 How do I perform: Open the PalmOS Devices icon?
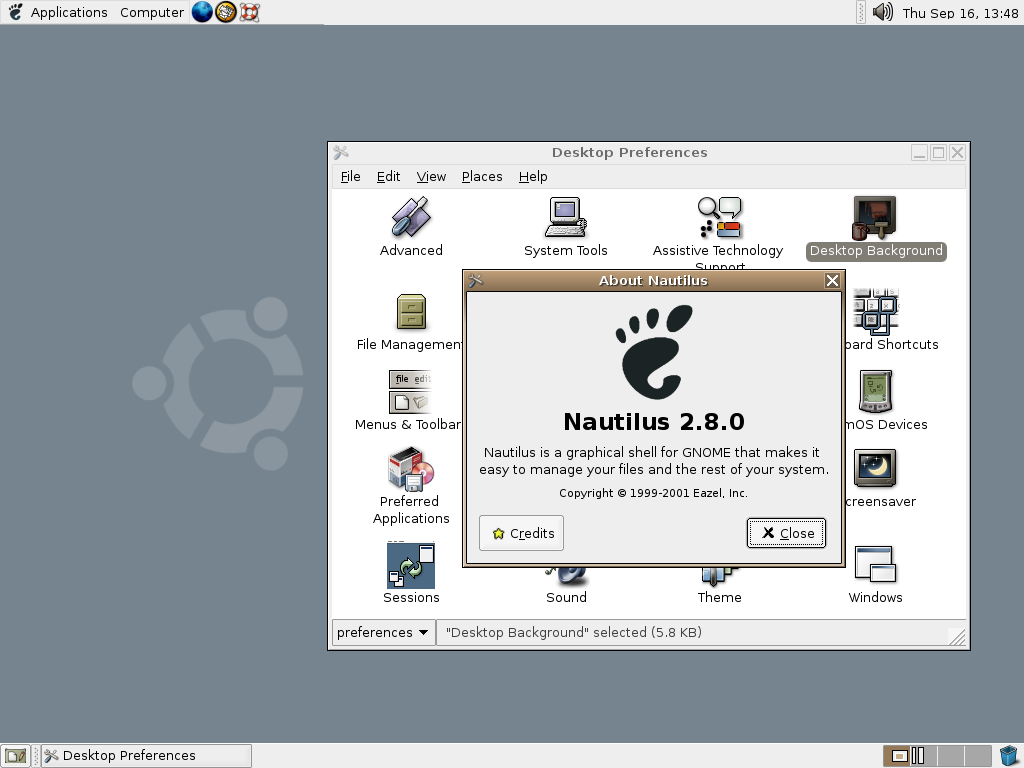pyautogui.click(x=875, y=391)
